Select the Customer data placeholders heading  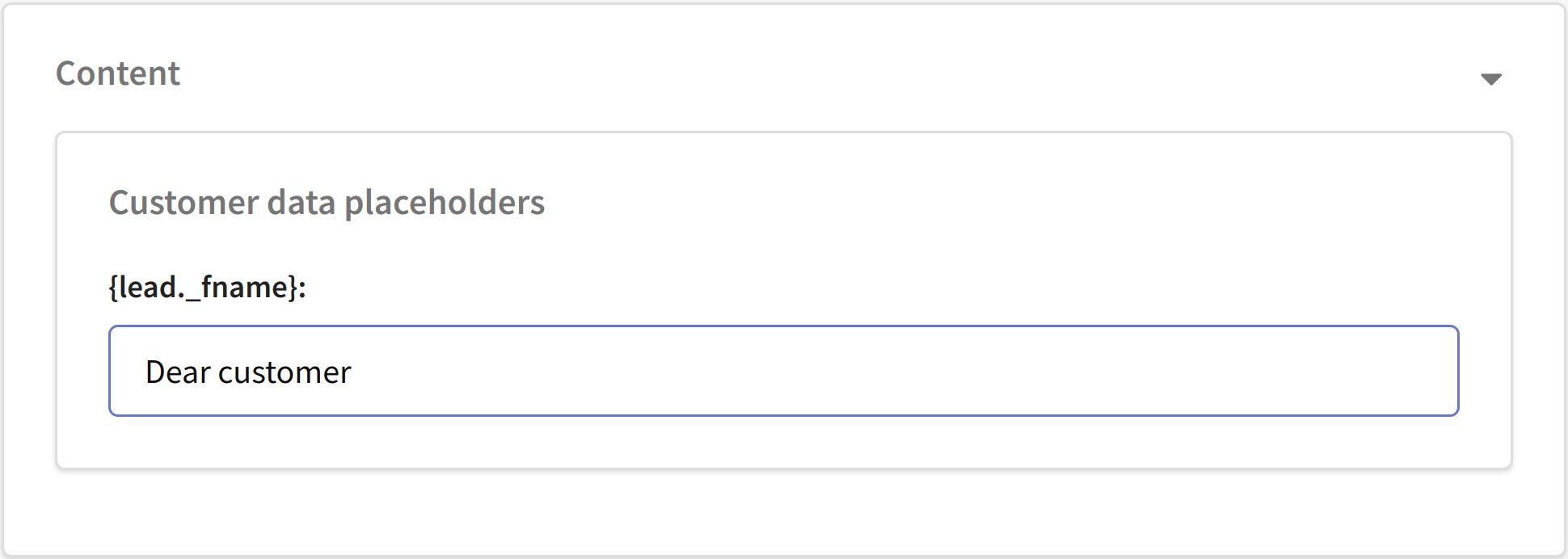[327, 203]
